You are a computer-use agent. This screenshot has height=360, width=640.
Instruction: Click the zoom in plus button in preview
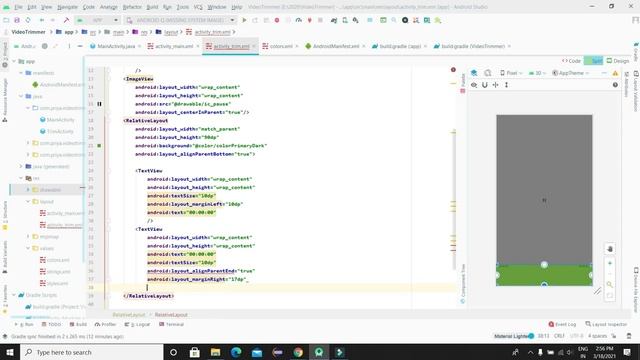(x=610, y=263)
